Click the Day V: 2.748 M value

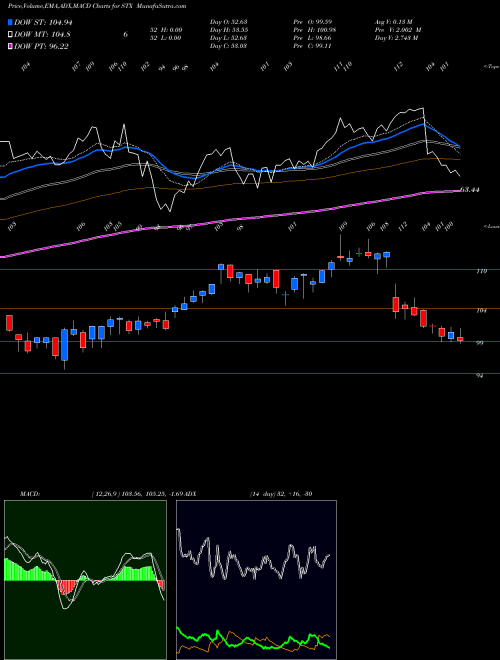click(x=396, y=38)
